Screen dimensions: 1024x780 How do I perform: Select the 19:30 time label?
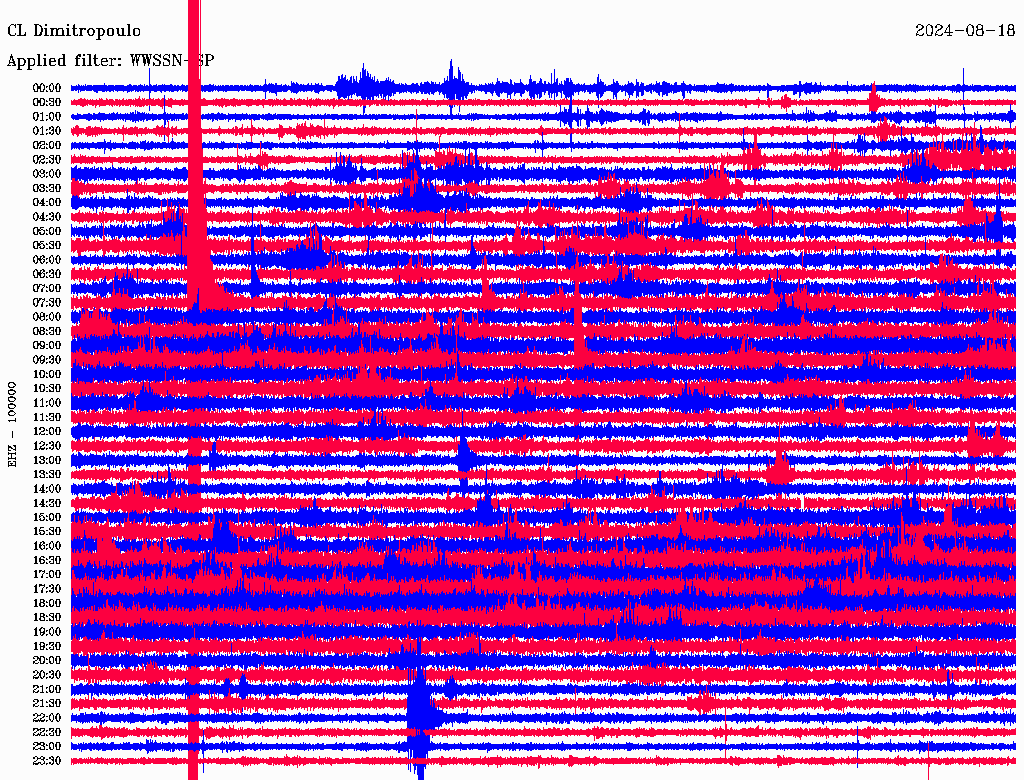pyautogui.click(x=47, y=647)
